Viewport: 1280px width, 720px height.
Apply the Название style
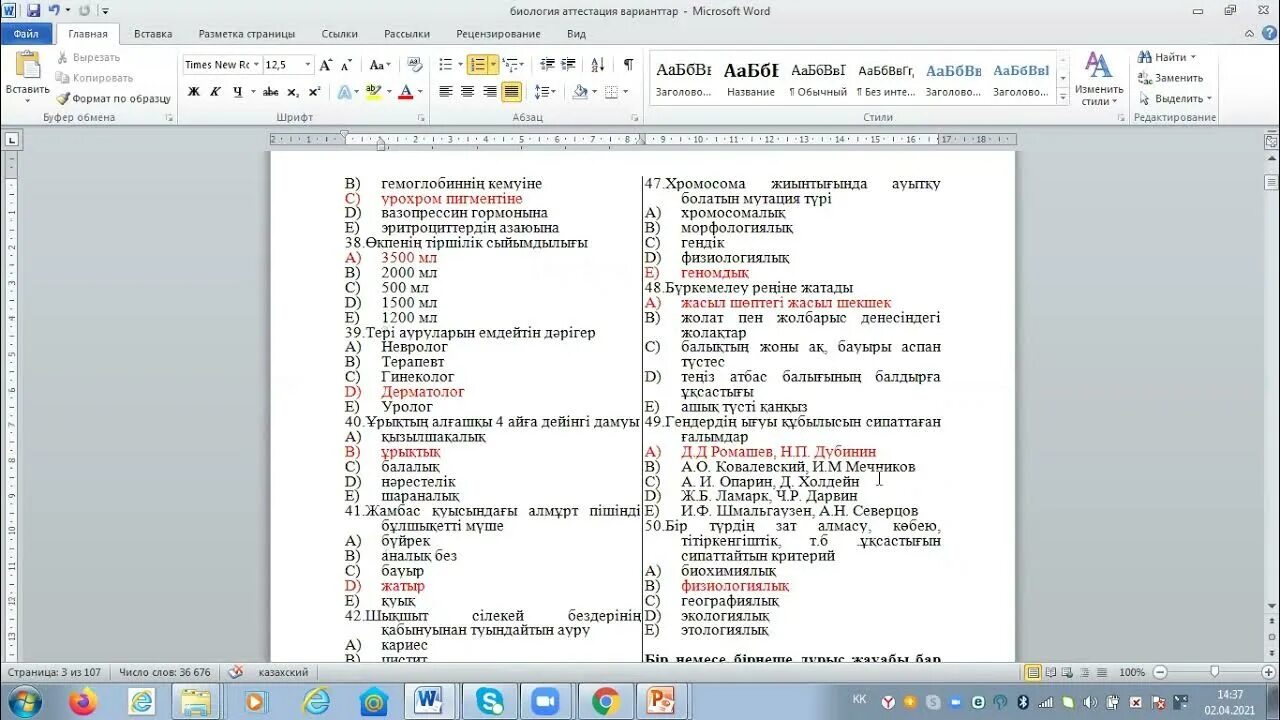[x=751, y=79]
